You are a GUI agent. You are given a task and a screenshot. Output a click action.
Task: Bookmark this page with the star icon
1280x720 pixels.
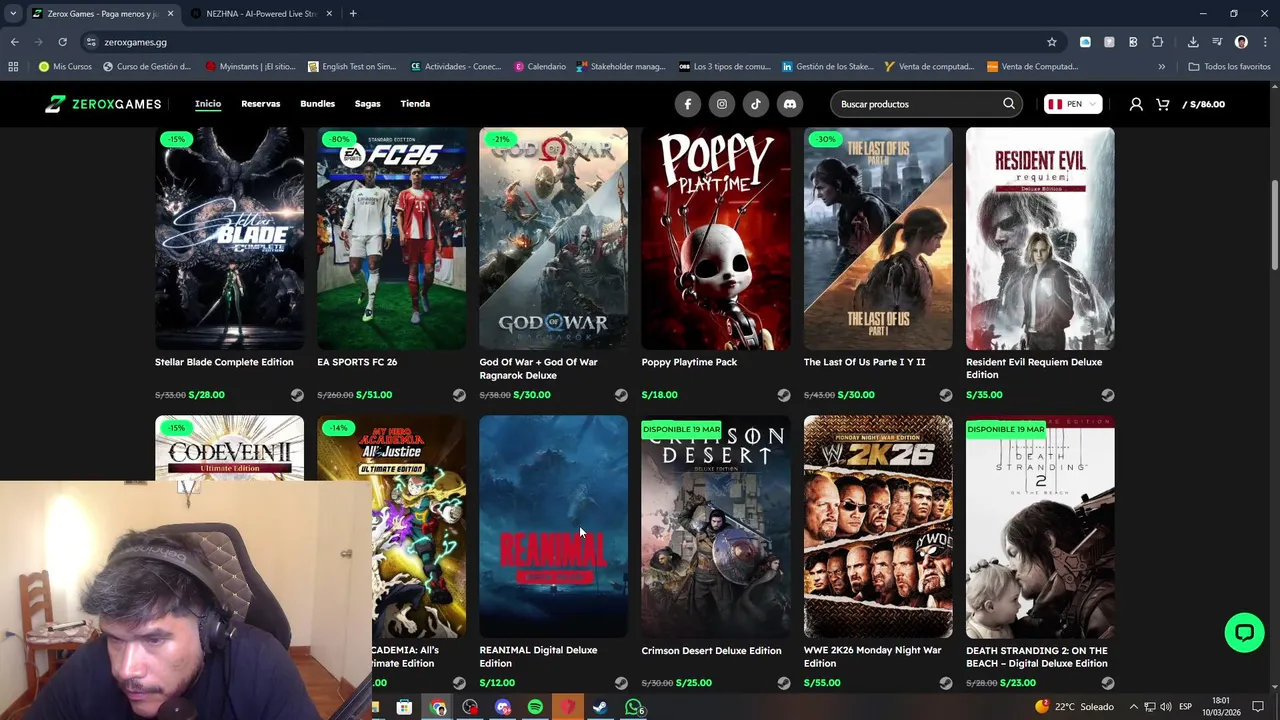point(1051,42)
